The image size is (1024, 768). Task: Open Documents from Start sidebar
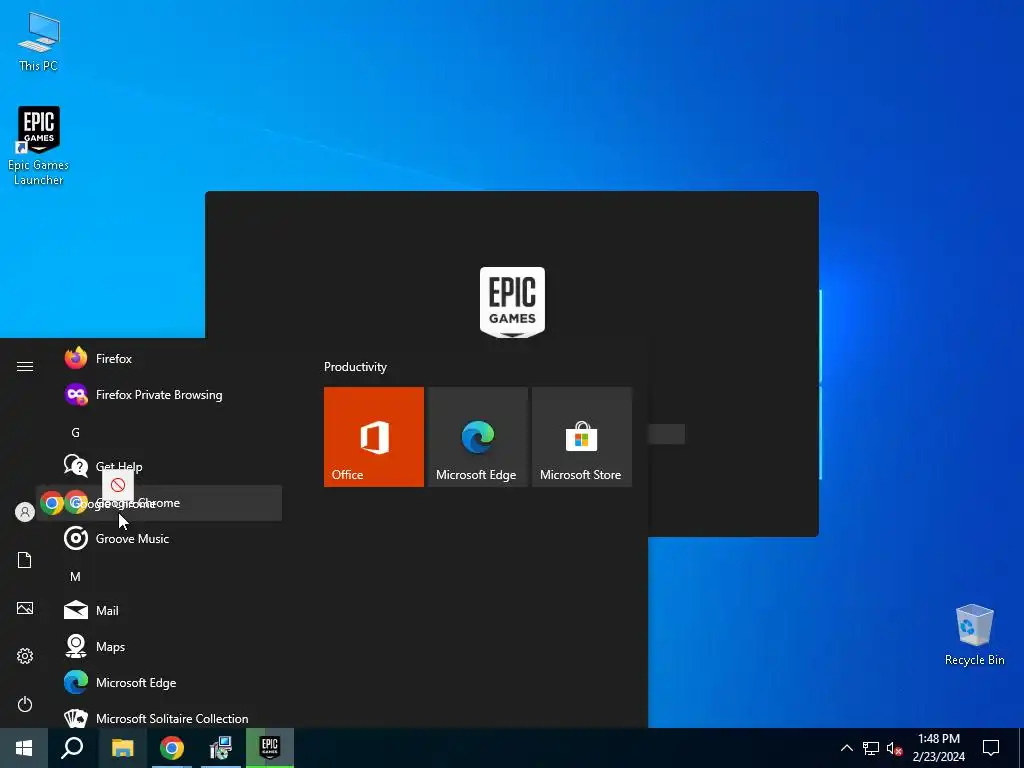tap(25, 560)
